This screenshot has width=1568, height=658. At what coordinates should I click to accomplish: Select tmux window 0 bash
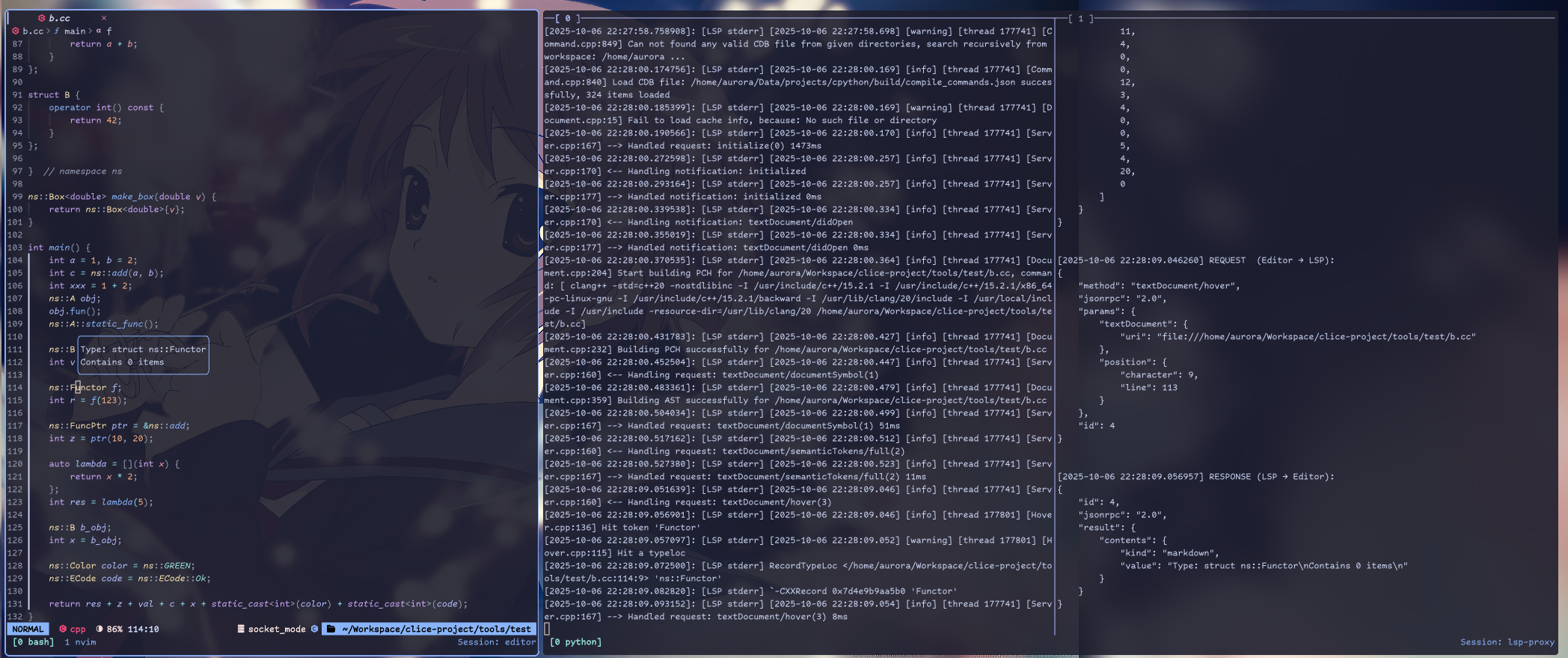click(34, 642)
